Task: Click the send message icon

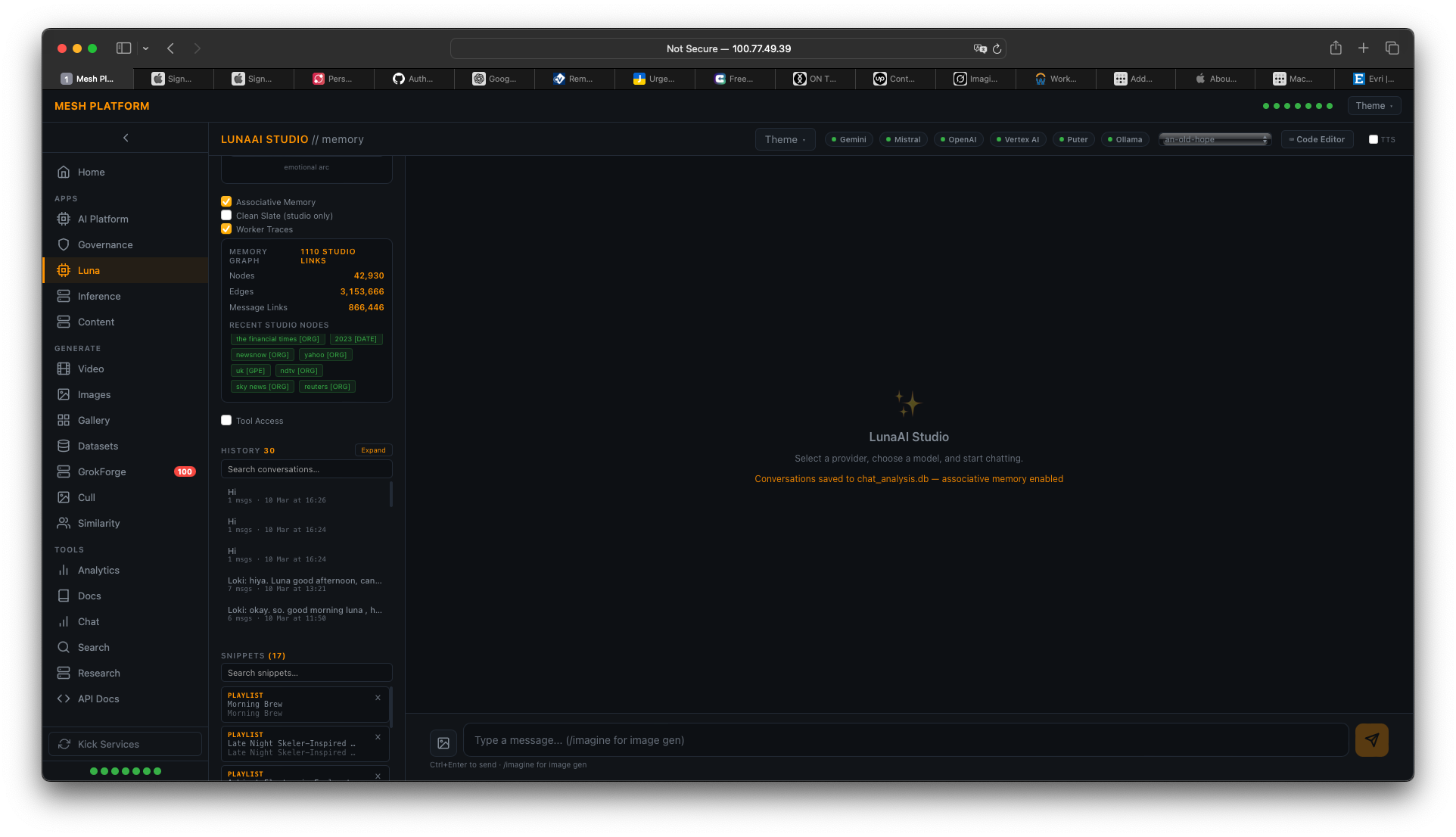Action: click(x=1371, y=740)
